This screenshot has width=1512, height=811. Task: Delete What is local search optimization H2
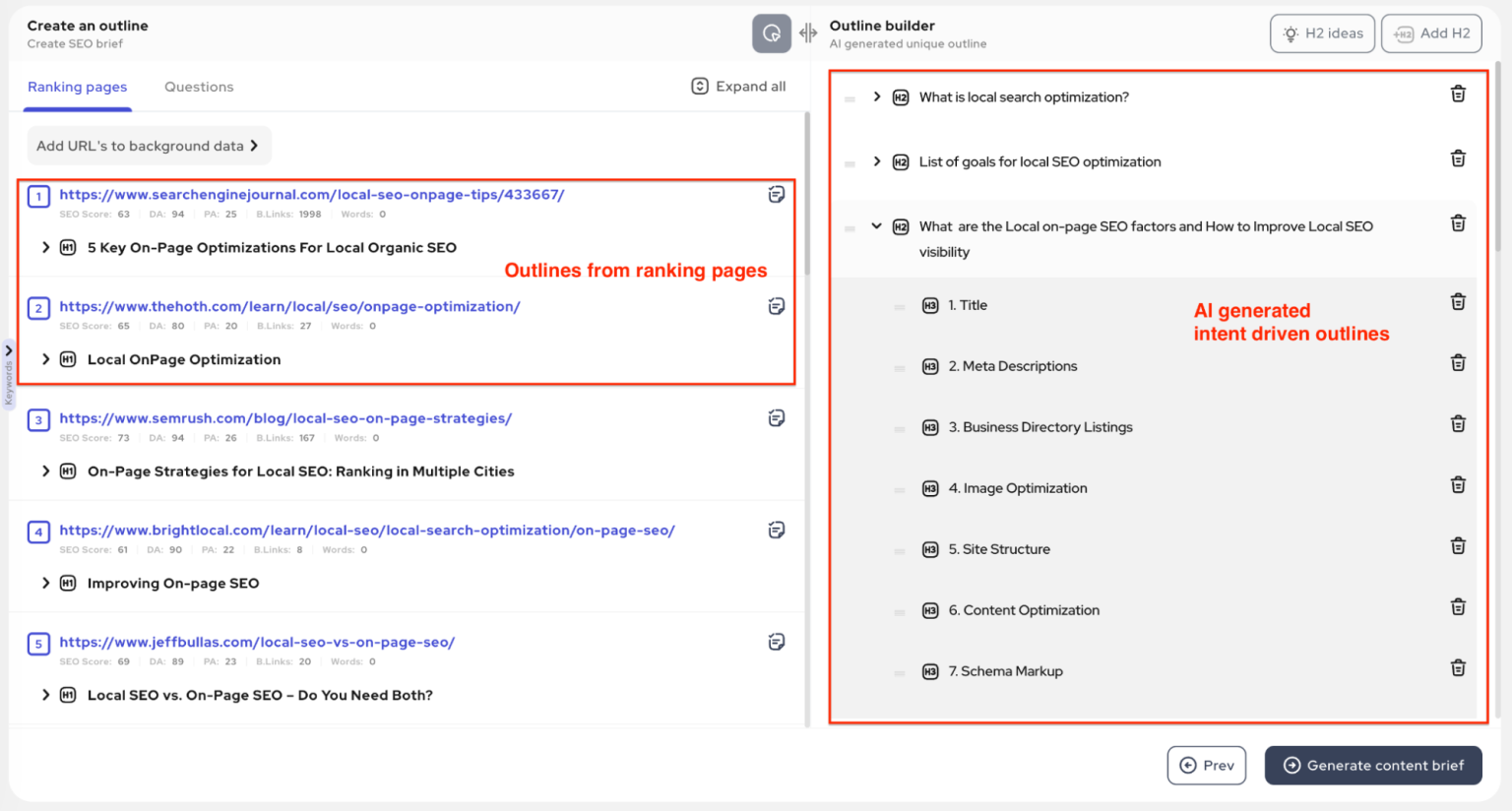(1458, 94)
